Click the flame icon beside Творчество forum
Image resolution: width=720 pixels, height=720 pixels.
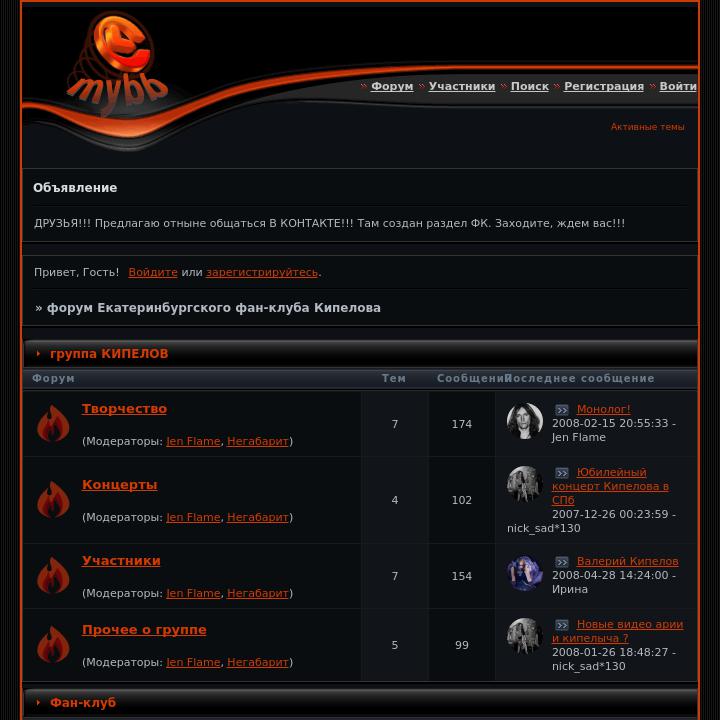click(53, 423)
